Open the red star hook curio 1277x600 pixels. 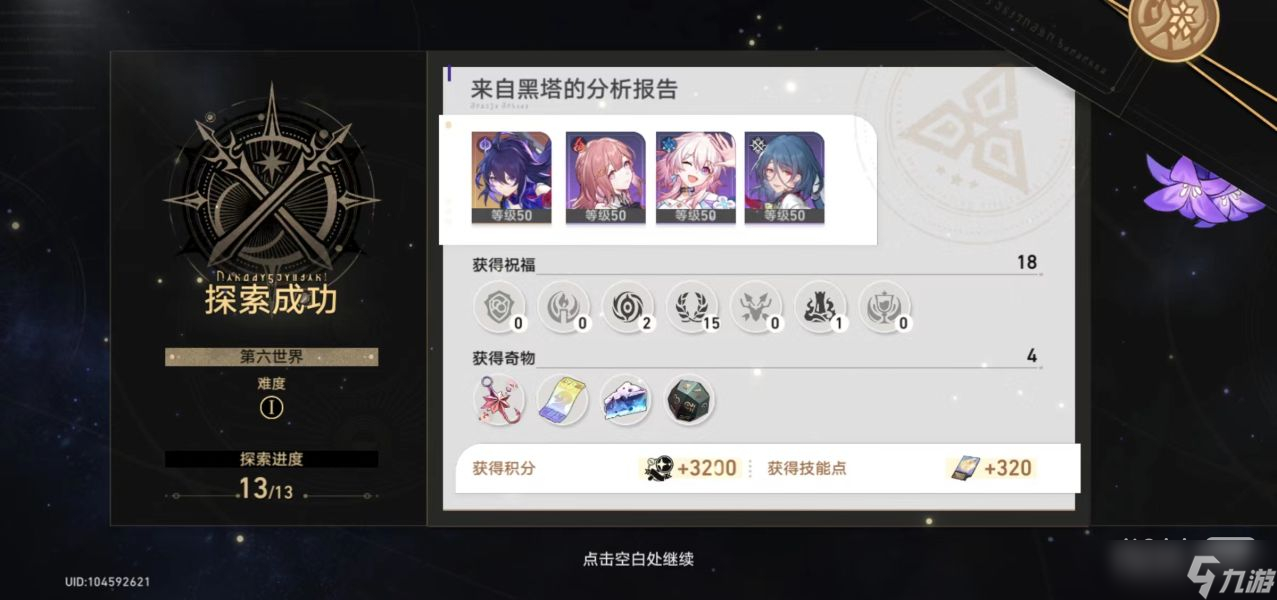[498, 400]
